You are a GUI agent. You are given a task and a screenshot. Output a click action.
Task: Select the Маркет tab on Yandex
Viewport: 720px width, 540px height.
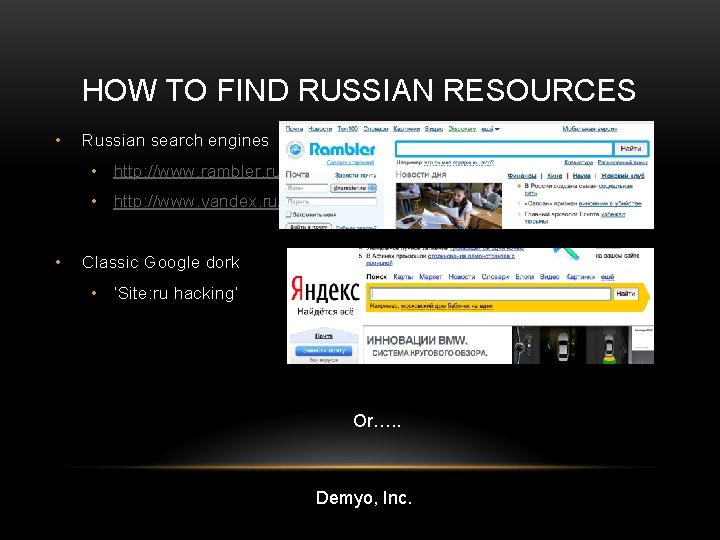pos(431,276)
